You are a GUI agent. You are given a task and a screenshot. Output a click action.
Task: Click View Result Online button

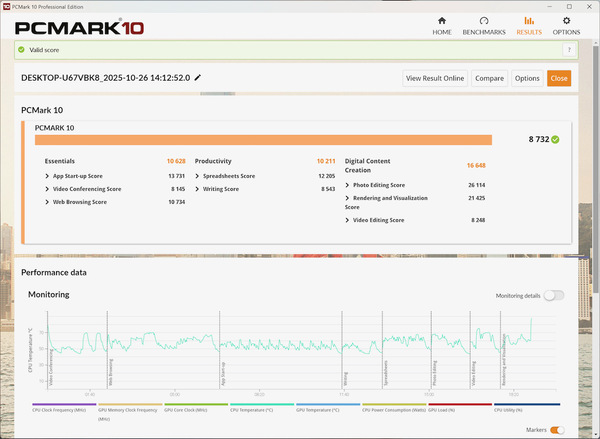point(435,78)
